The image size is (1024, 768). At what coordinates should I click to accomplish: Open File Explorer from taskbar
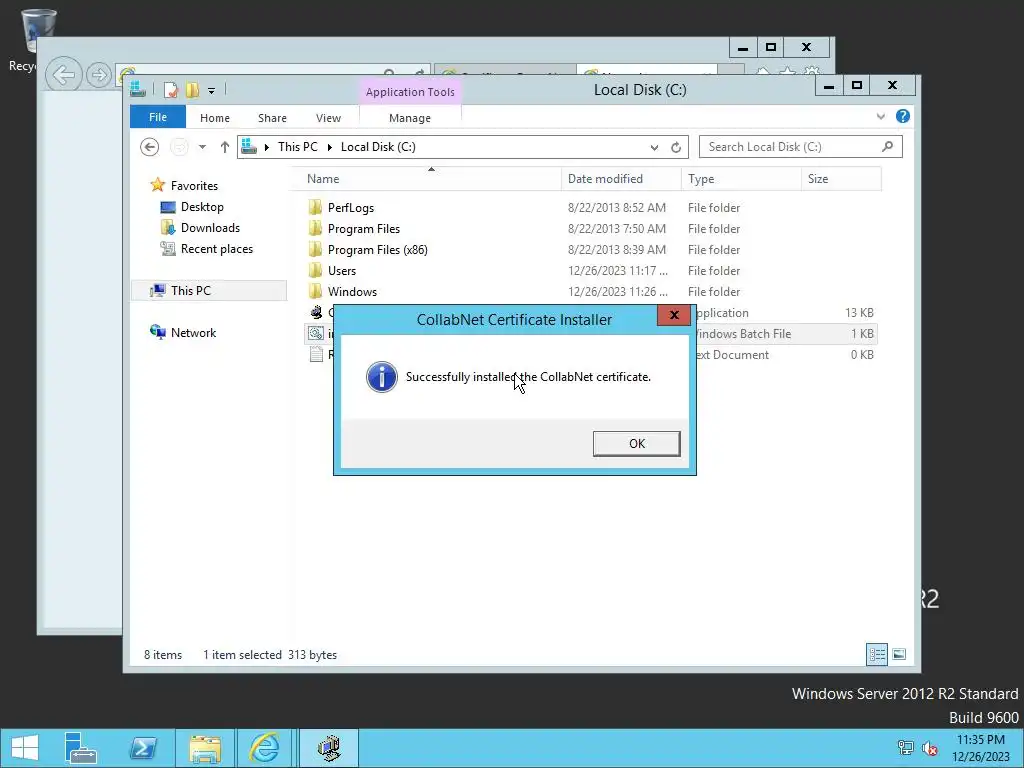pos(205,748)
